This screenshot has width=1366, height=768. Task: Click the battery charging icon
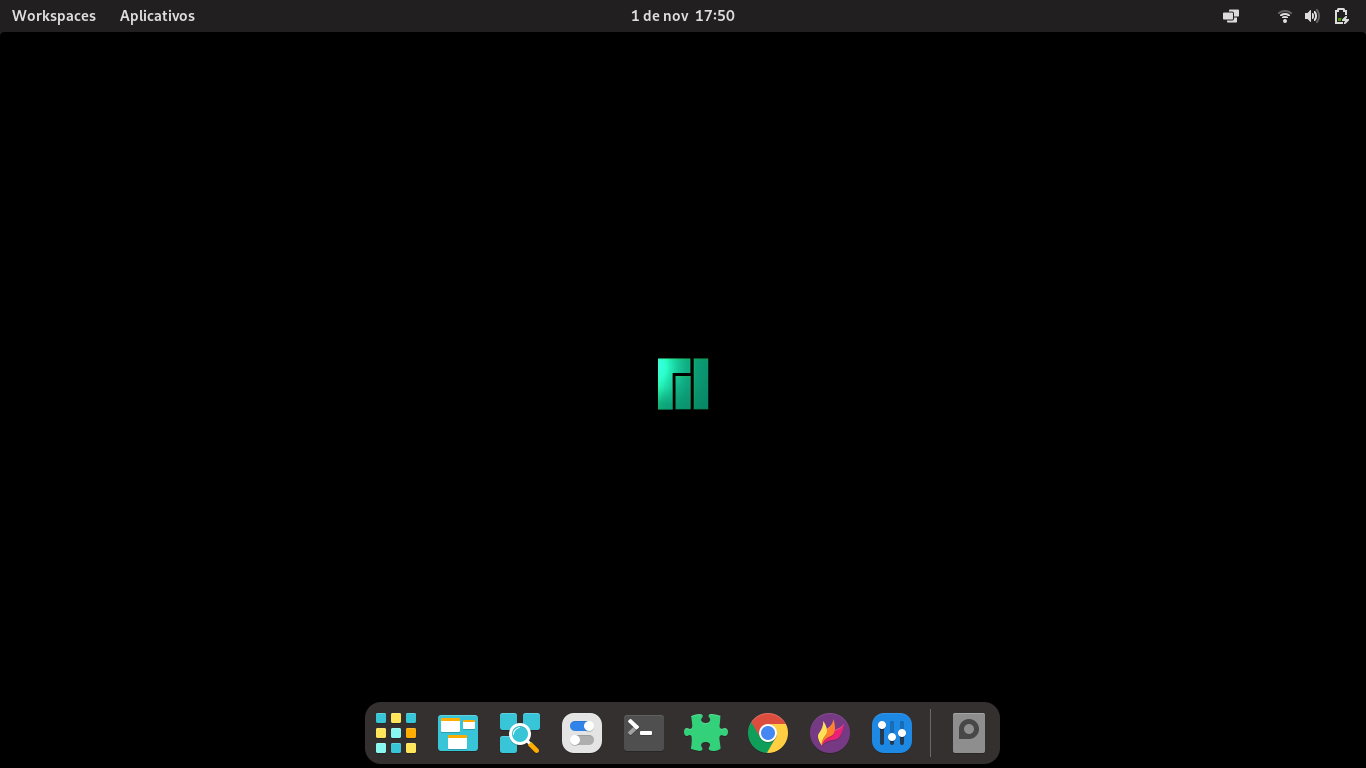1341,16
